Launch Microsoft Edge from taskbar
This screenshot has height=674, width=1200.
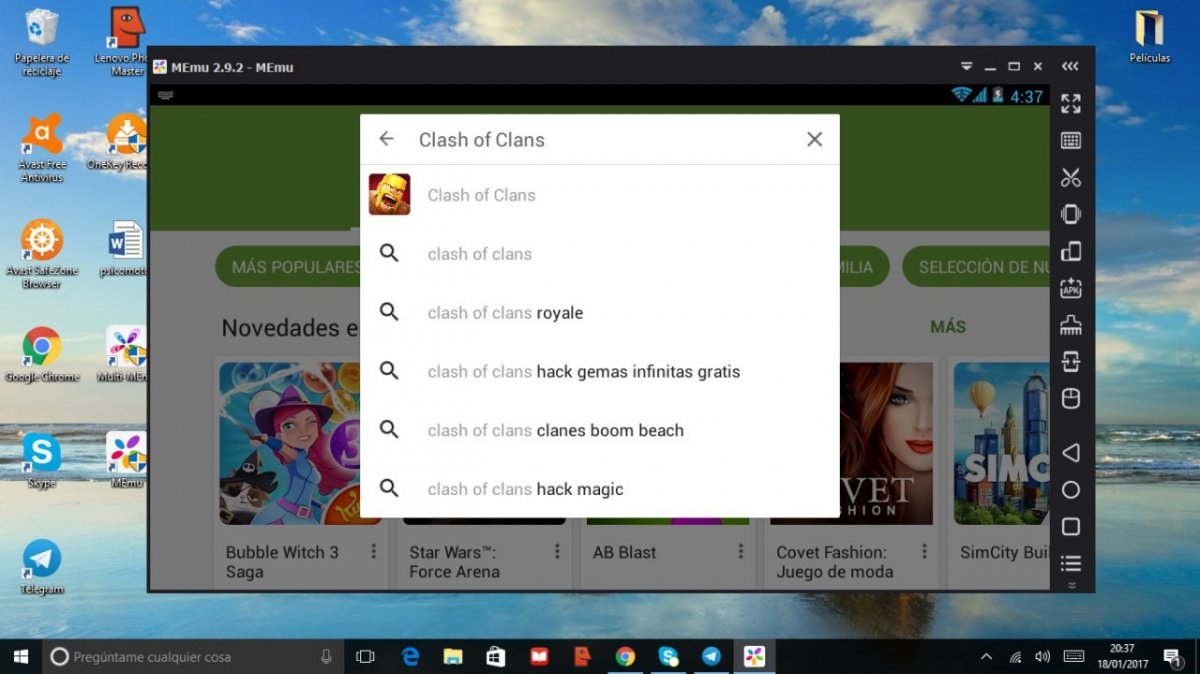(x=410, y=657)
